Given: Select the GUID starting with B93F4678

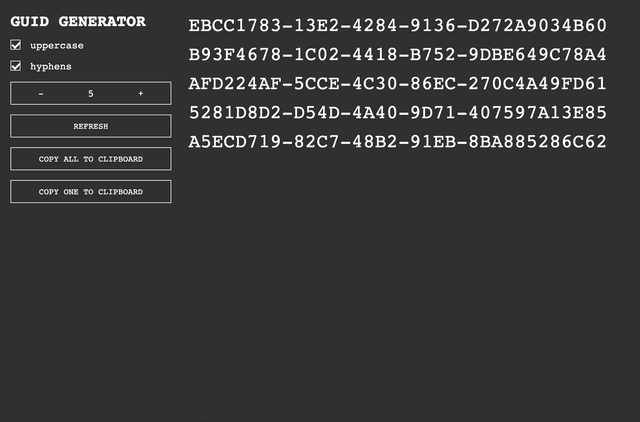Looking at the screenshot, I should [x=398, y=55].
